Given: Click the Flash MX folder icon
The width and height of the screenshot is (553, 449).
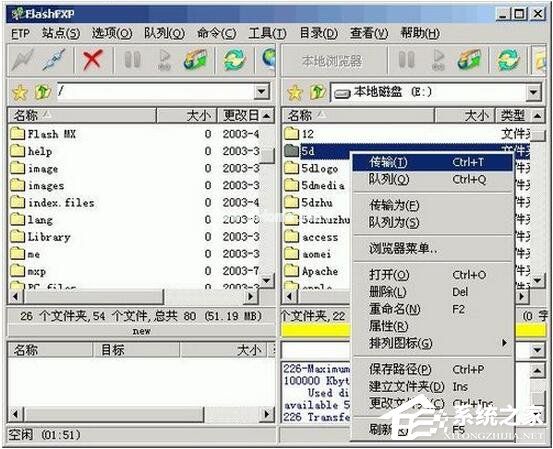Looking at the screenshot, I should [17, 134].
